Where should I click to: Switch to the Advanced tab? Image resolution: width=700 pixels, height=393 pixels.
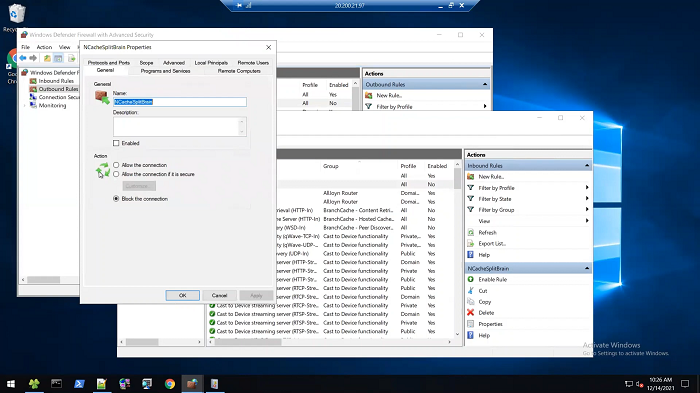[174, 63]
